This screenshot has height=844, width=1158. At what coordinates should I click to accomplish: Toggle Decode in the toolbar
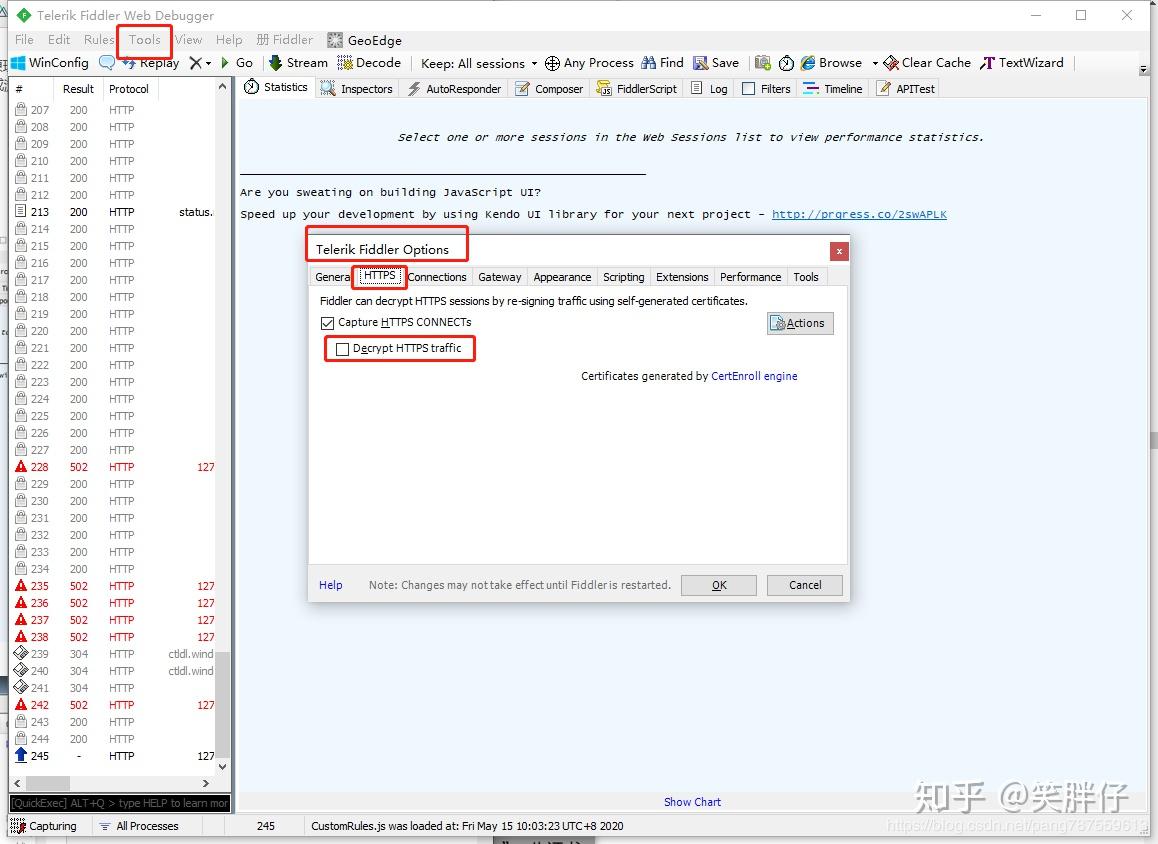[369, 62]
